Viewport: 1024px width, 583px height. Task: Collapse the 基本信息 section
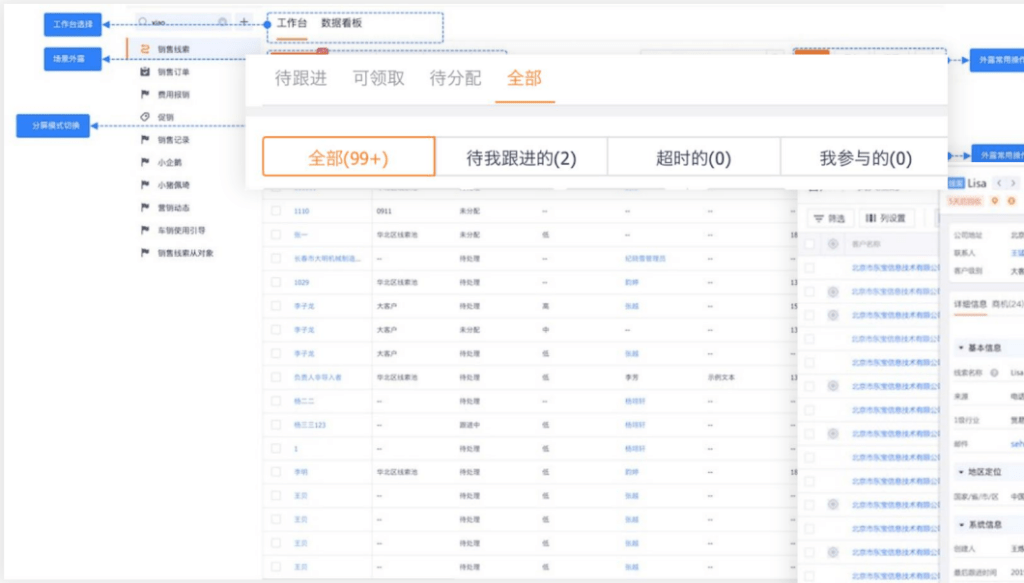click(x=961, y=348)
